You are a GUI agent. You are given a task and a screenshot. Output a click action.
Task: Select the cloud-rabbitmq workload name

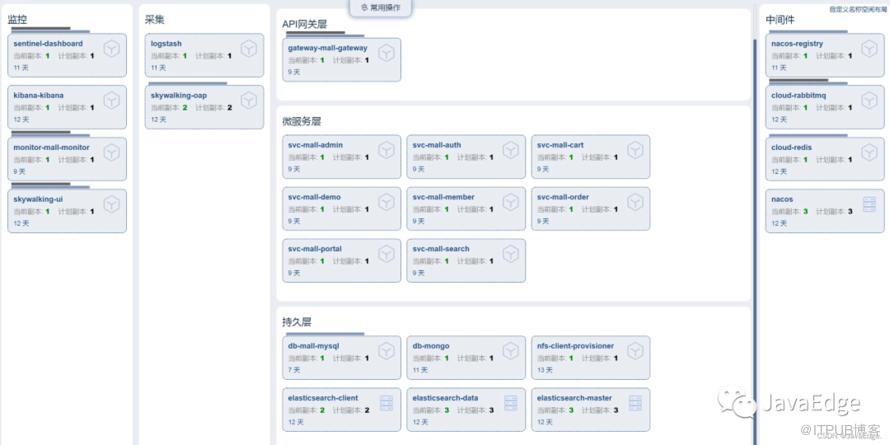[x=799, y=95]
